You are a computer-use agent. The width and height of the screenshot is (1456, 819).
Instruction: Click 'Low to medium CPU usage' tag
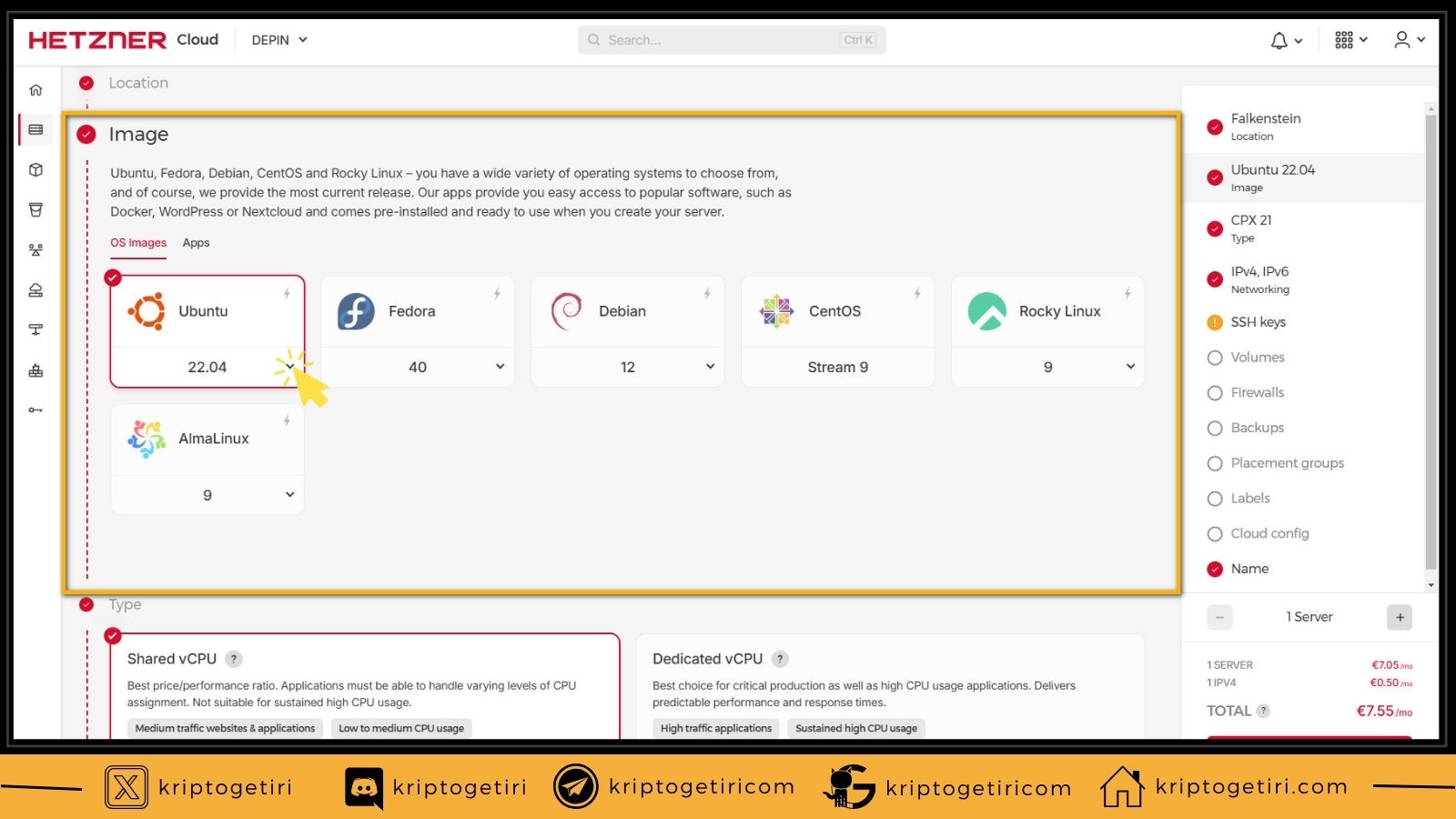401,728
